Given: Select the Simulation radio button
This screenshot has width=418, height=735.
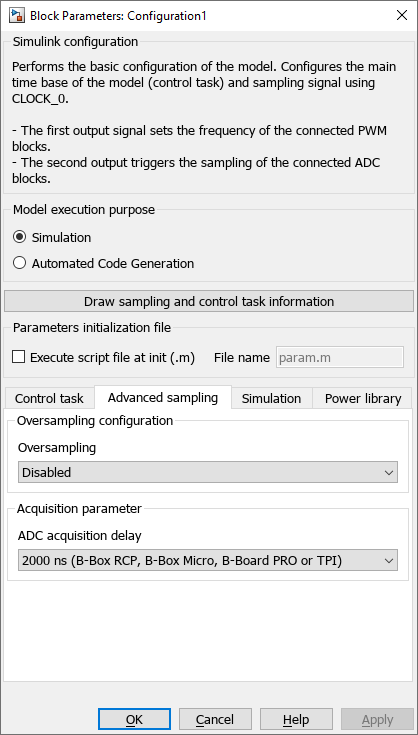Looking at the screenshot, I should coord(19,237).
